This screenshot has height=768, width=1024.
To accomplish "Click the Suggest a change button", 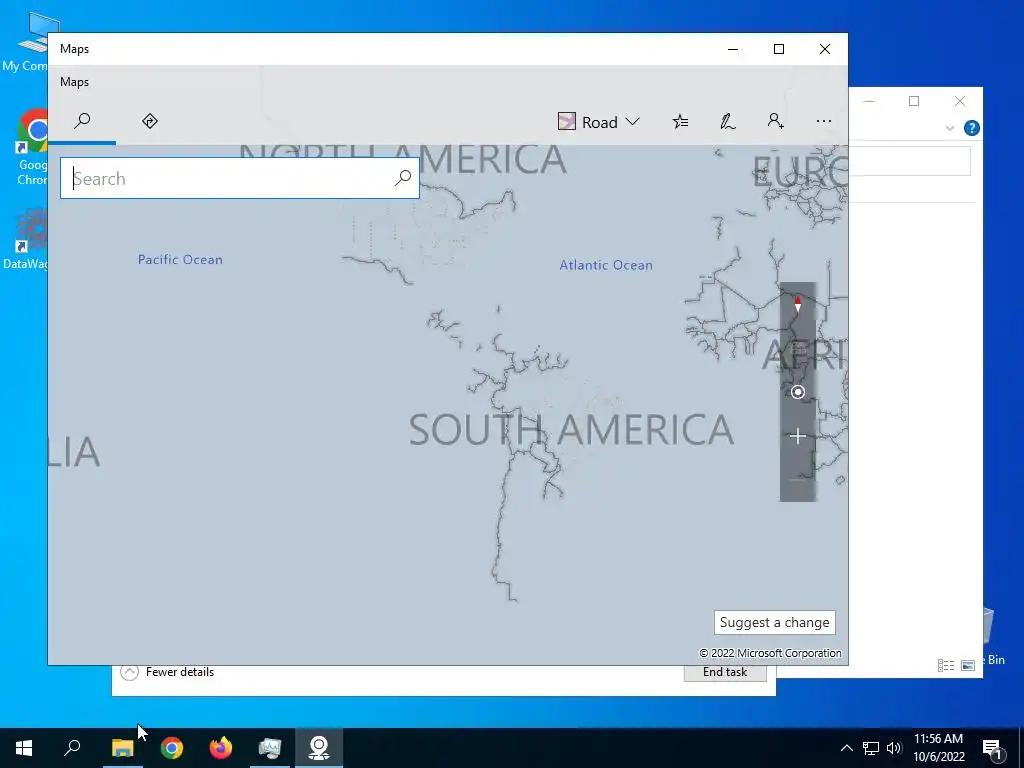I will [x=775, y=622].
